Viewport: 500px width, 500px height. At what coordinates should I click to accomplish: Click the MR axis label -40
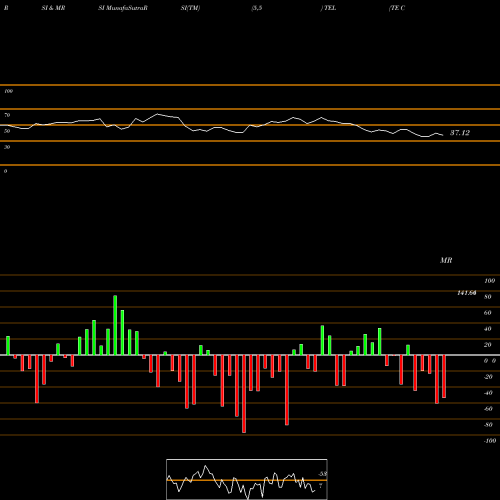[x=488, y=393]
